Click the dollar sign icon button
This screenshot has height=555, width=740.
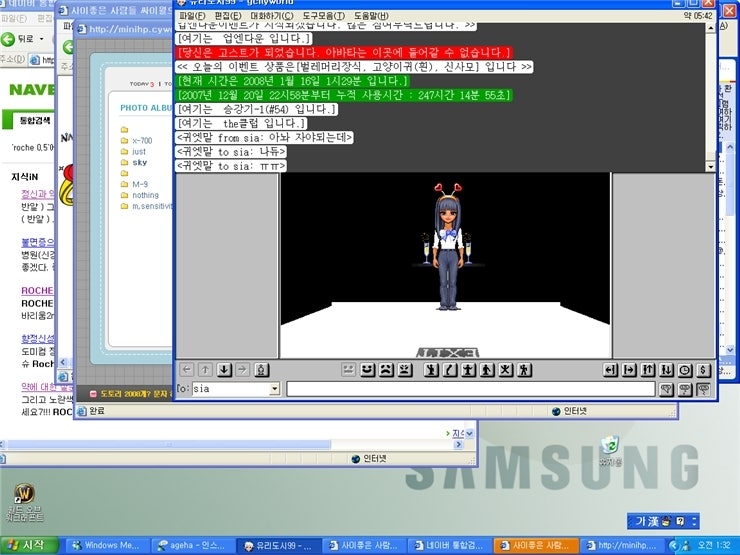point(703,370)
